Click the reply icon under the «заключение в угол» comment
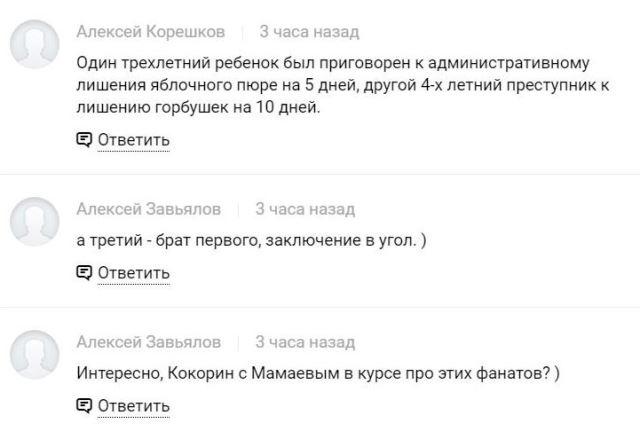This screenshot has height=439, width=640. click(x=84, y=273)
